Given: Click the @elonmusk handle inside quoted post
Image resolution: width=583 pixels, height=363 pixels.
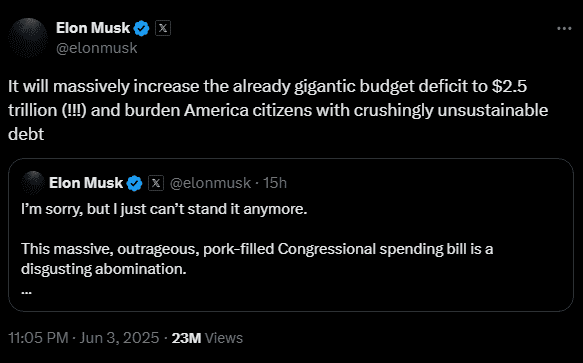Looking at the screenshot, I should [210, 183].
